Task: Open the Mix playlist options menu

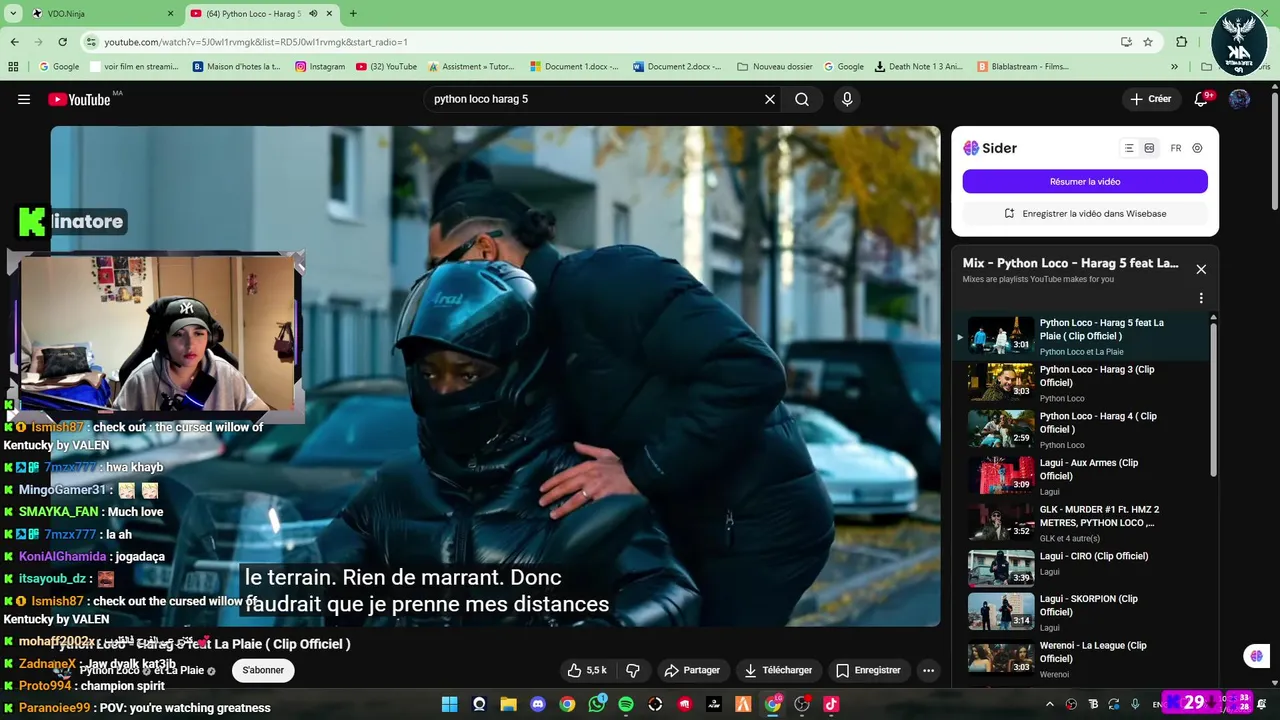Action: point(1201,298)
